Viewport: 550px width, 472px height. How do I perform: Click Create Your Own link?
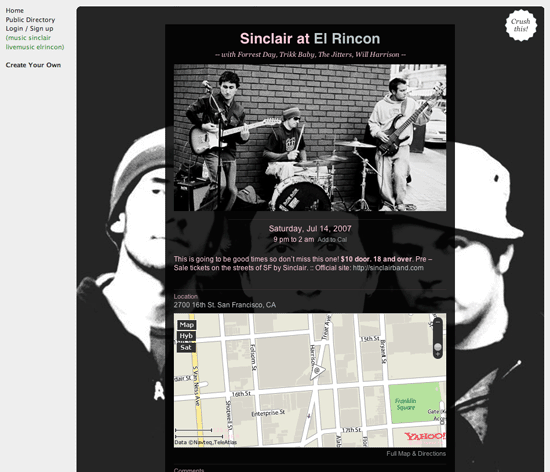point(33,65)
